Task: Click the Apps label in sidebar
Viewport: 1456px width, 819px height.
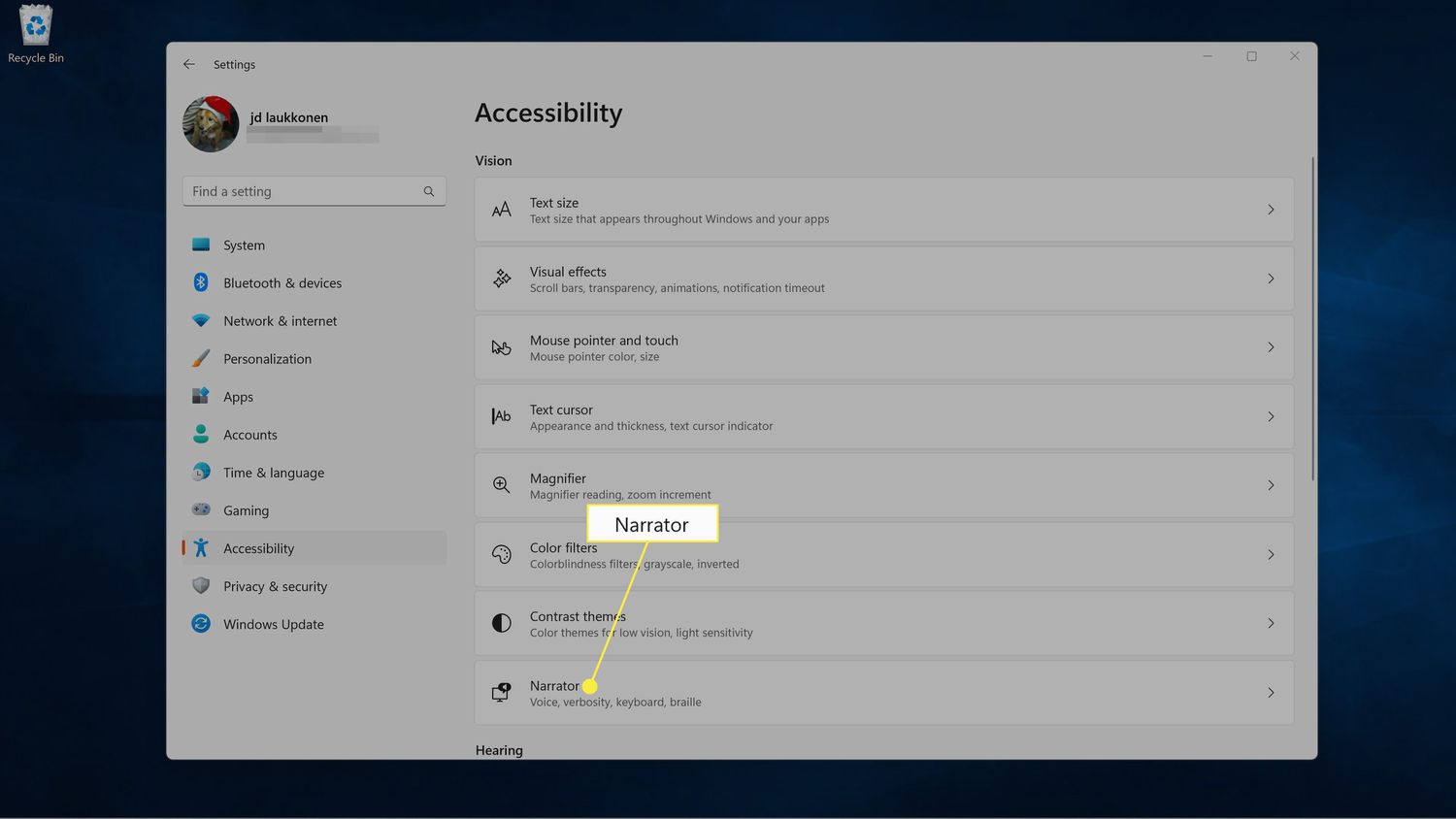Action: (238, 396)
